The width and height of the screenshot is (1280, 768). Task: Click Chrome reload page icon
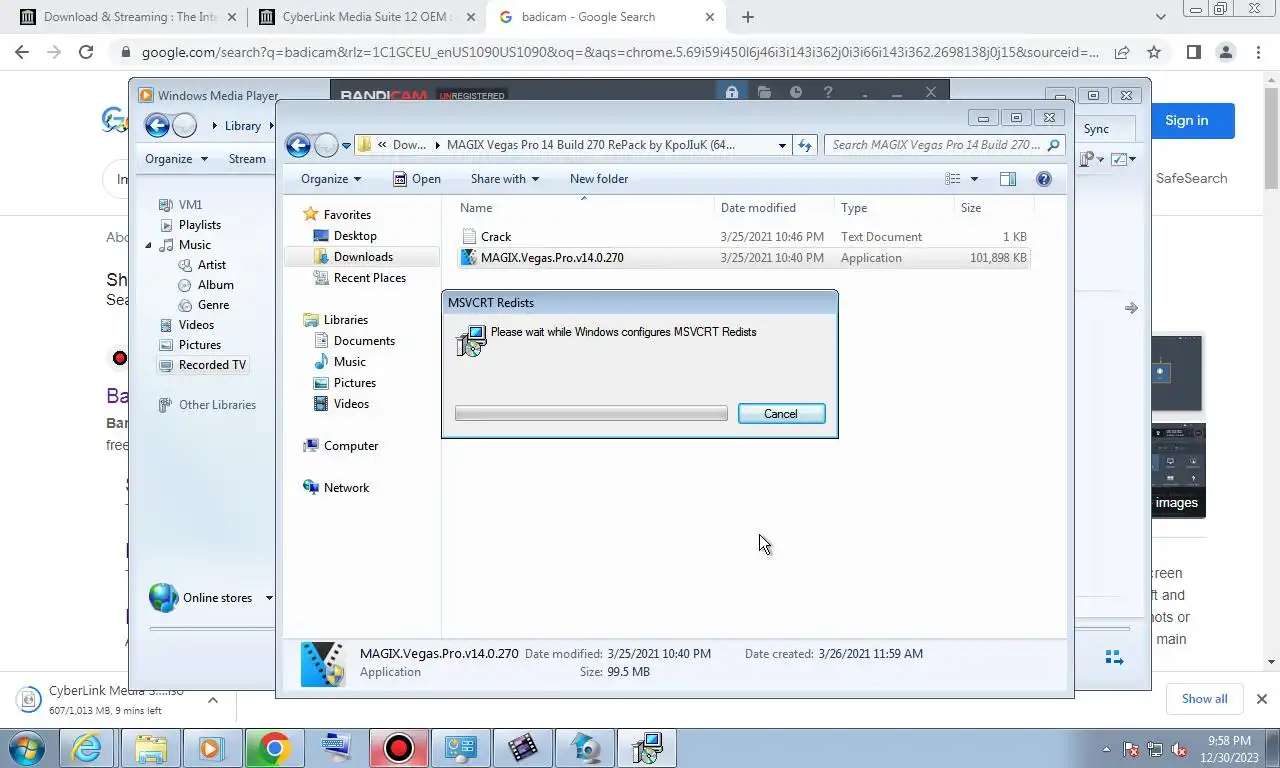86,52
